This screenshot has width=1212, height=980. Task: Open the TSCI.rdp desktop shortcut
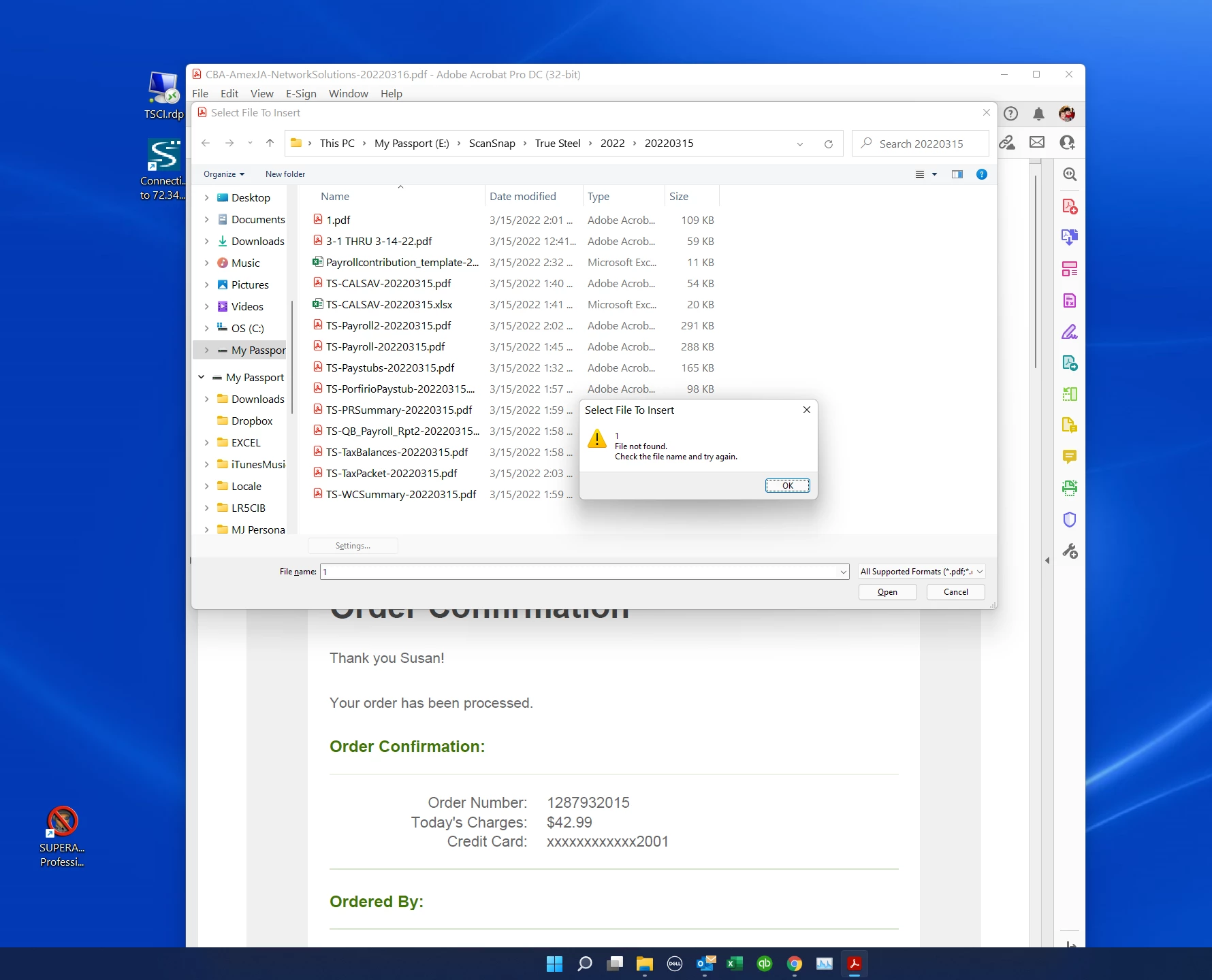[x=163, y=95]
